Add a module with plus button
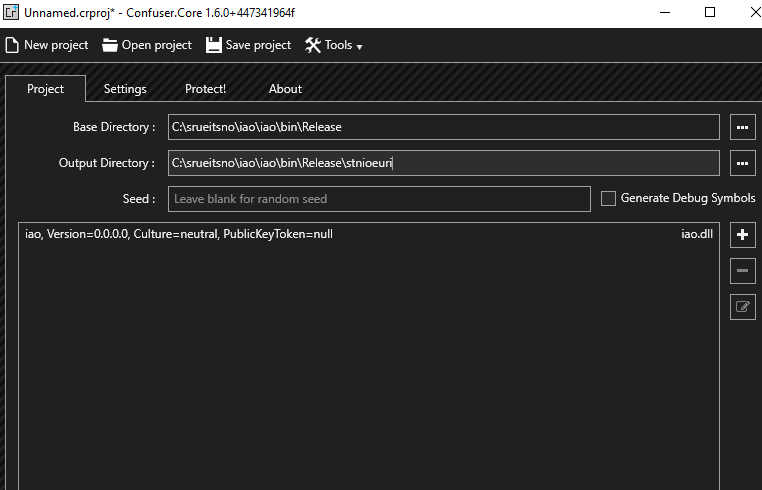The image size is (762, 490). 742,235
